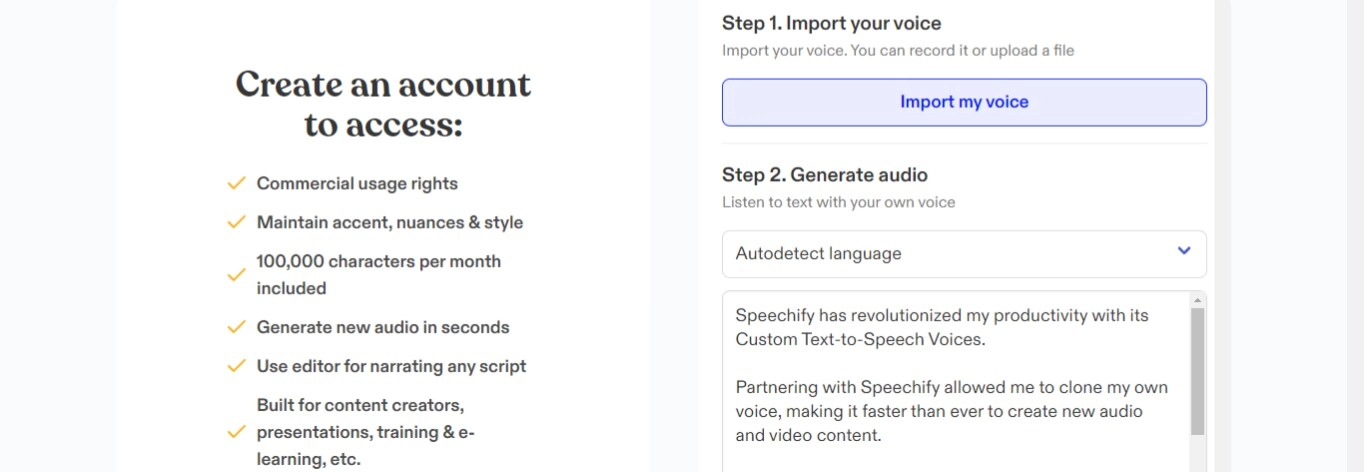
Task: Click the Generate new audio in seconds text
Action: (x=383, y=328)
